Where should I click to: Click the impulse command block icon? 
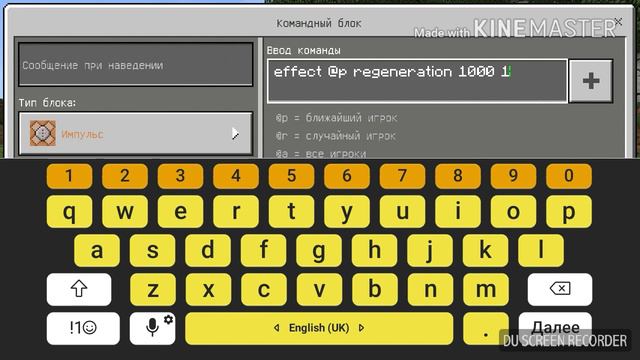tap(42, 133)
